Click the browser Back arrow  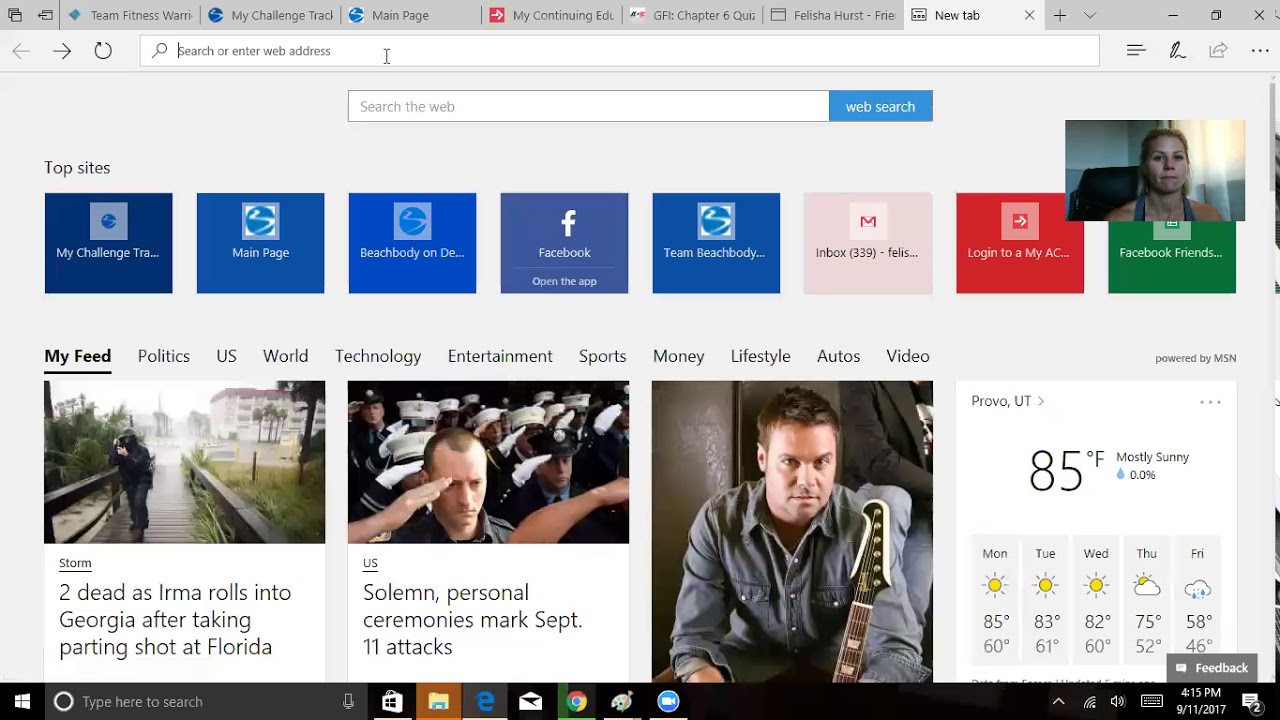click(x=21, y=51)
